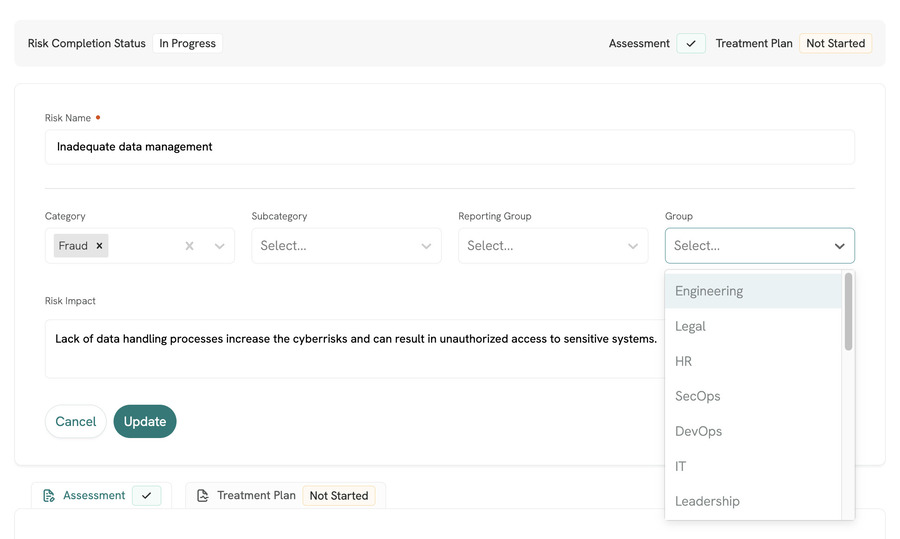Click the Treatment Plan tab document icon

point(203,496)
